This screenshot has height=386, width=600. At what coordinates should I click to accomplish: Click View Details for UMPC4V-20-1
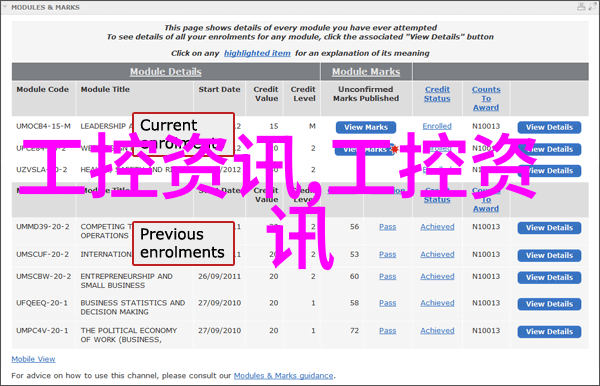pyautogui.click(x=549, y=332)
